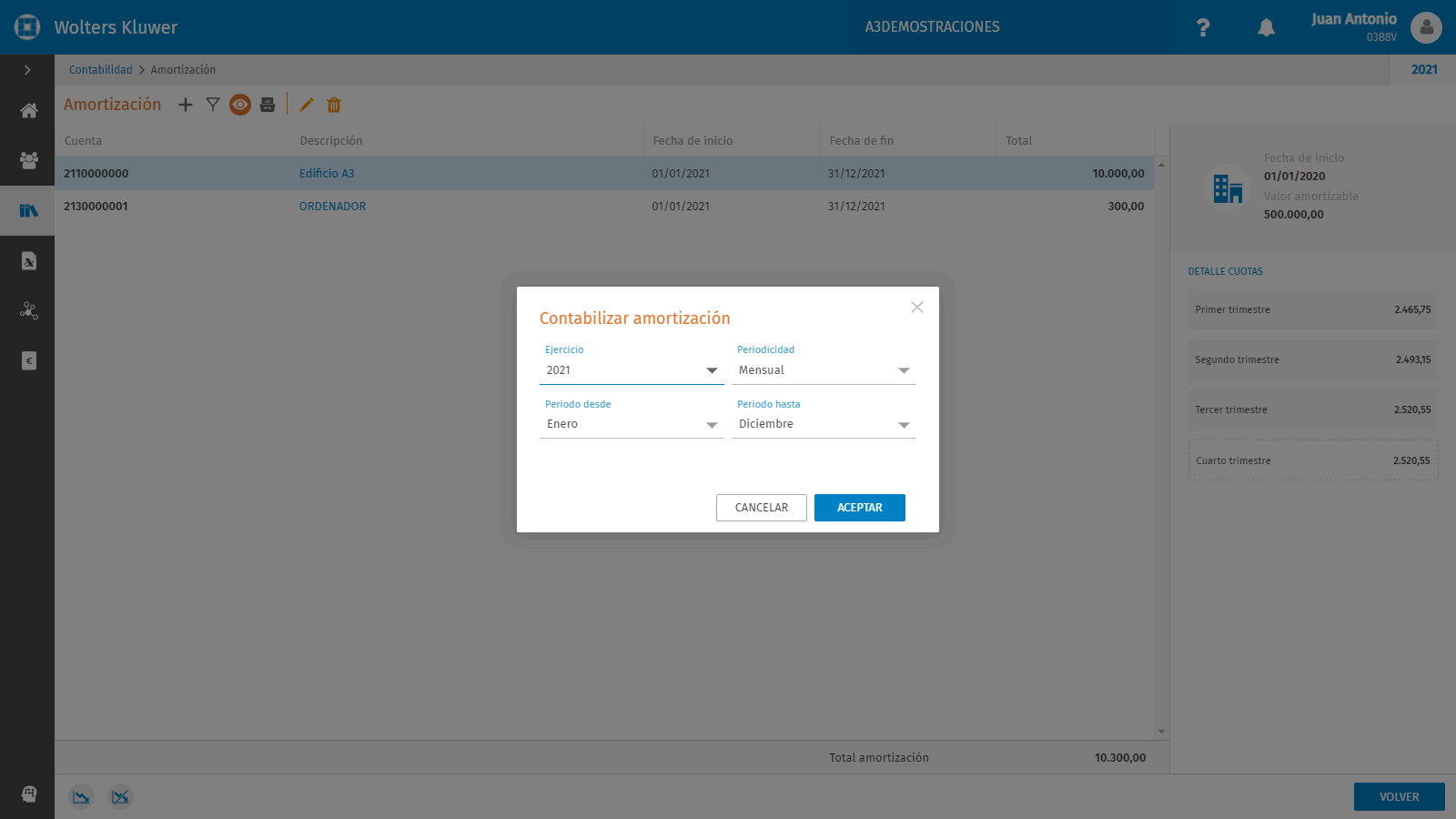Open the Excel document sidebar icon
This screenshot has height=819, width=1456.
point(28,261)
